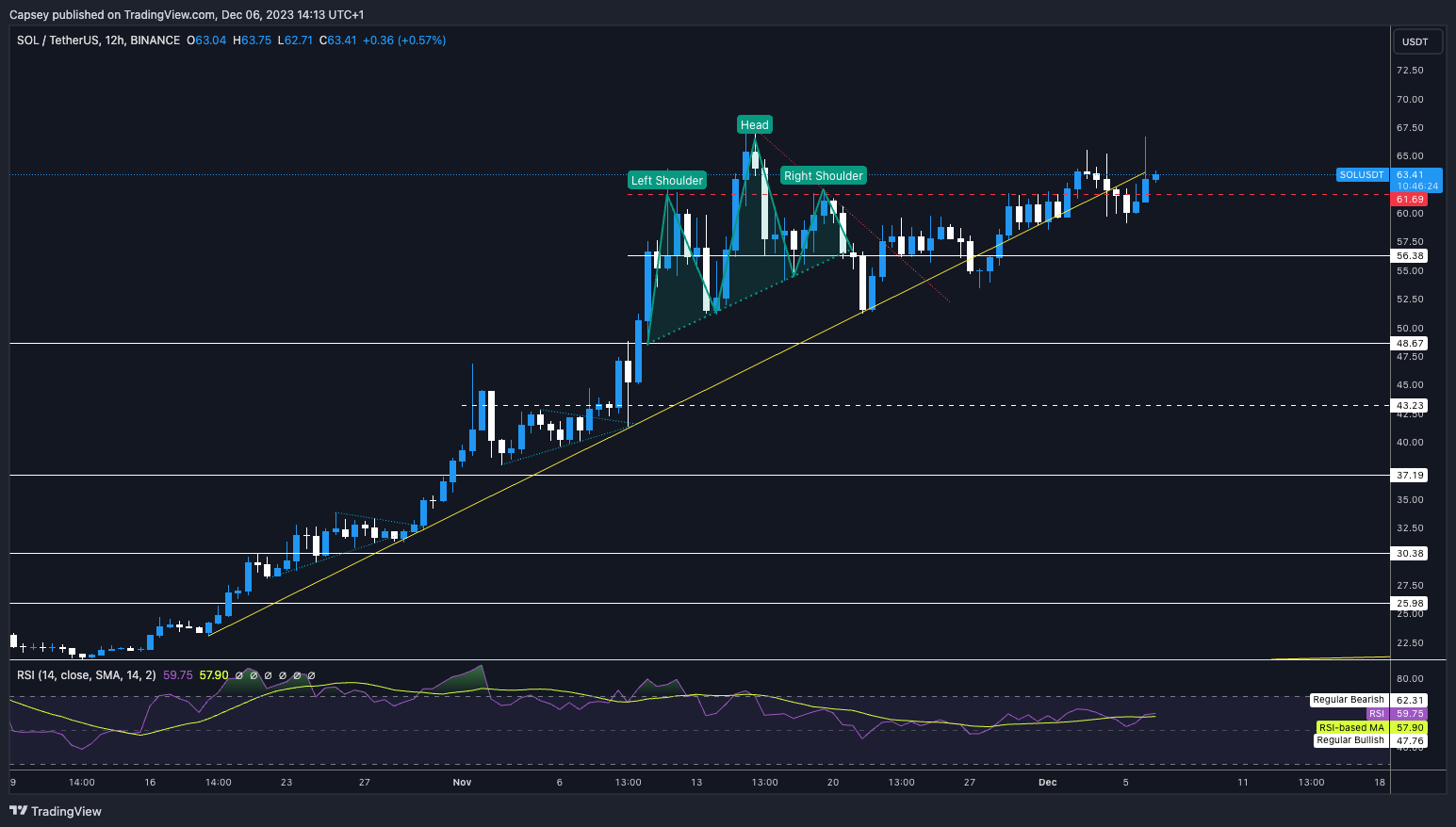The width and height of the screenshot is (1456, 827).
Task: Click the Regular Bearish scale label
Action: click(x=1348, y=700)
